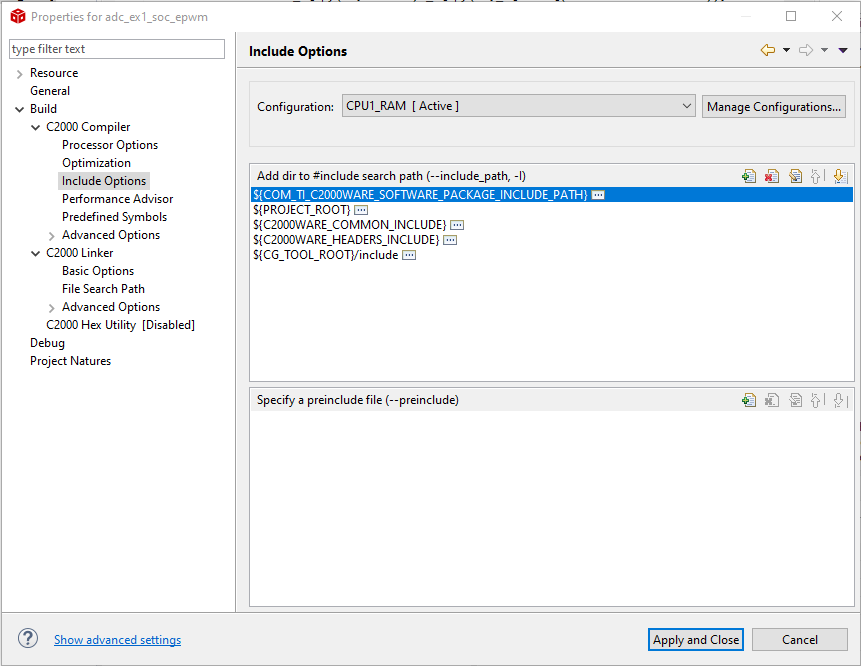The width and height of the screenshot is (861, 666).
Task: Open Show advanced settings link
Action: (x=118, y=640)
